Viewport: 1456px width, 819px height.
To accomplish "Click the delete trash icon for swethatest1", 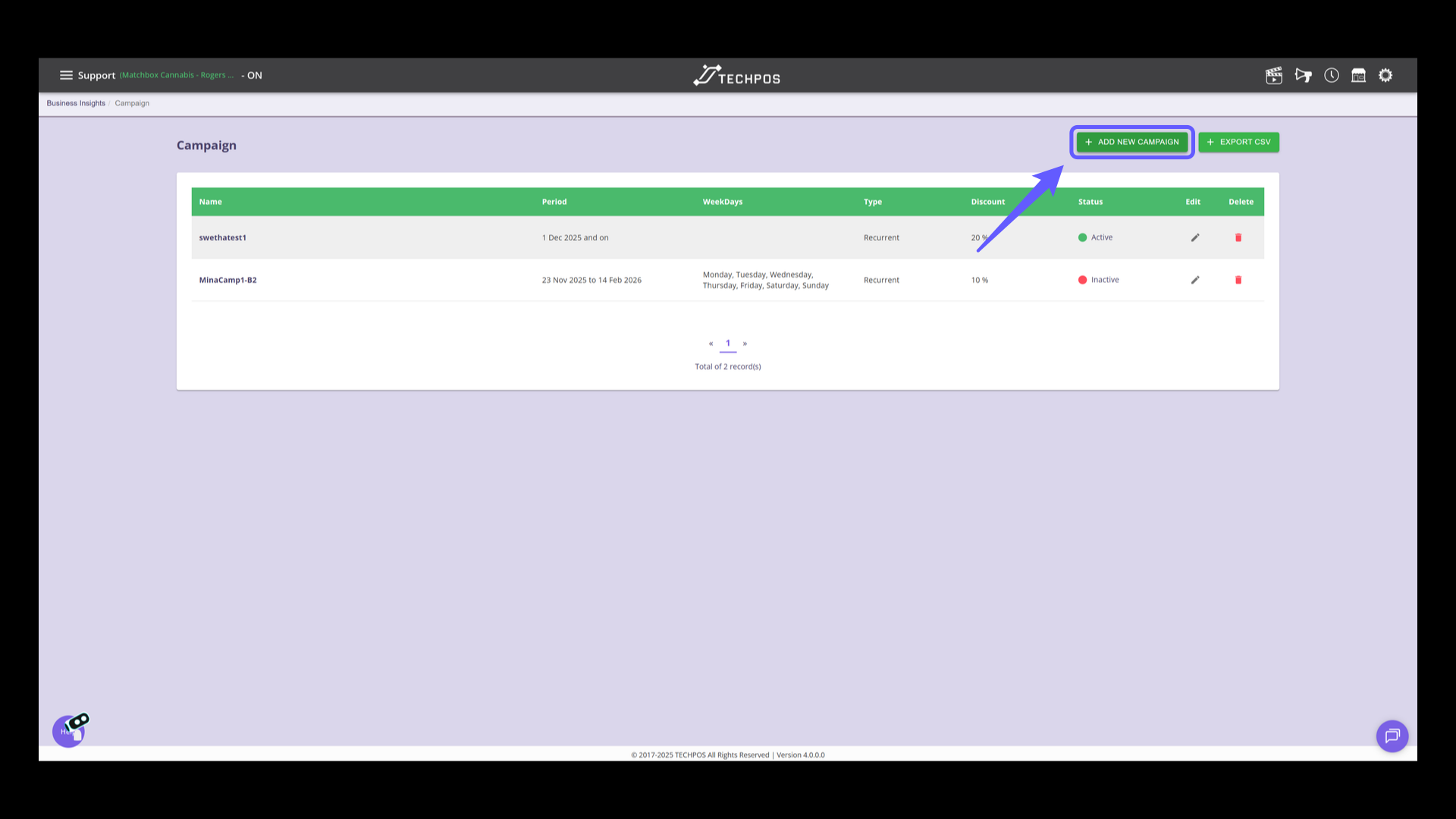I will [x=1238, y=237].
